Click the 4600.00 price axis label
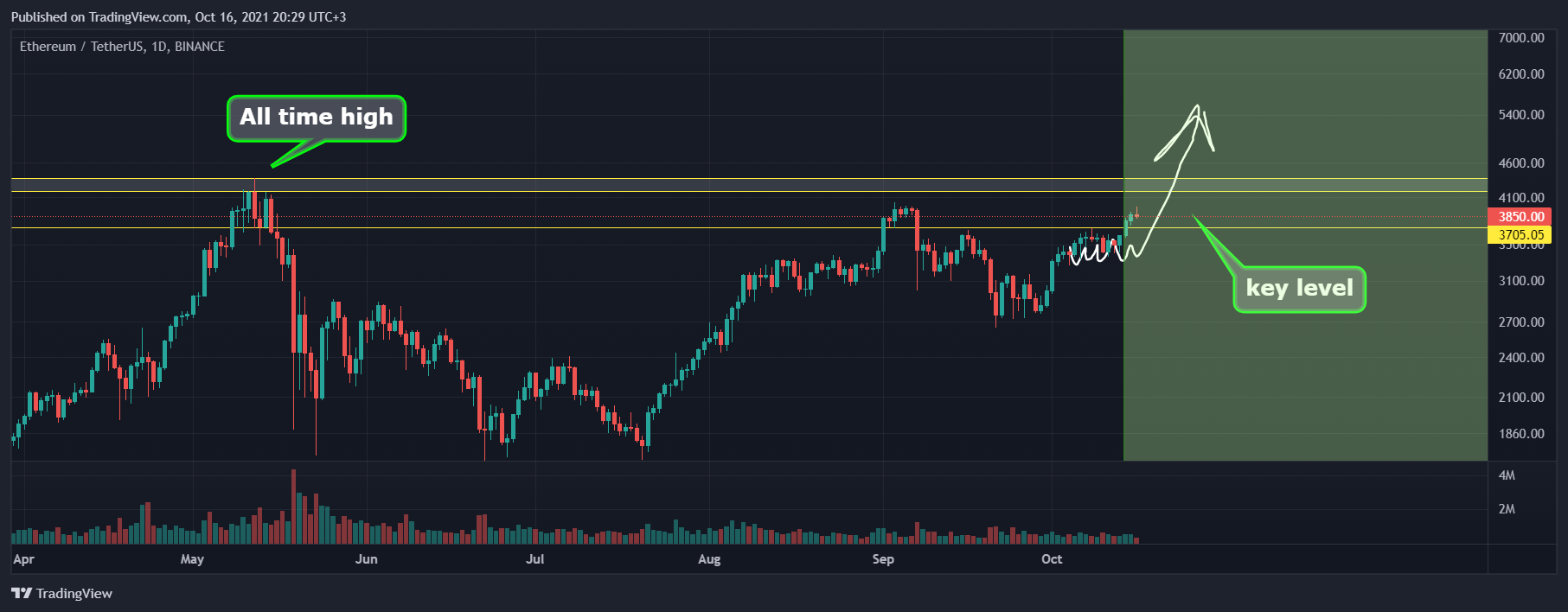 (x=1521, y=163)
